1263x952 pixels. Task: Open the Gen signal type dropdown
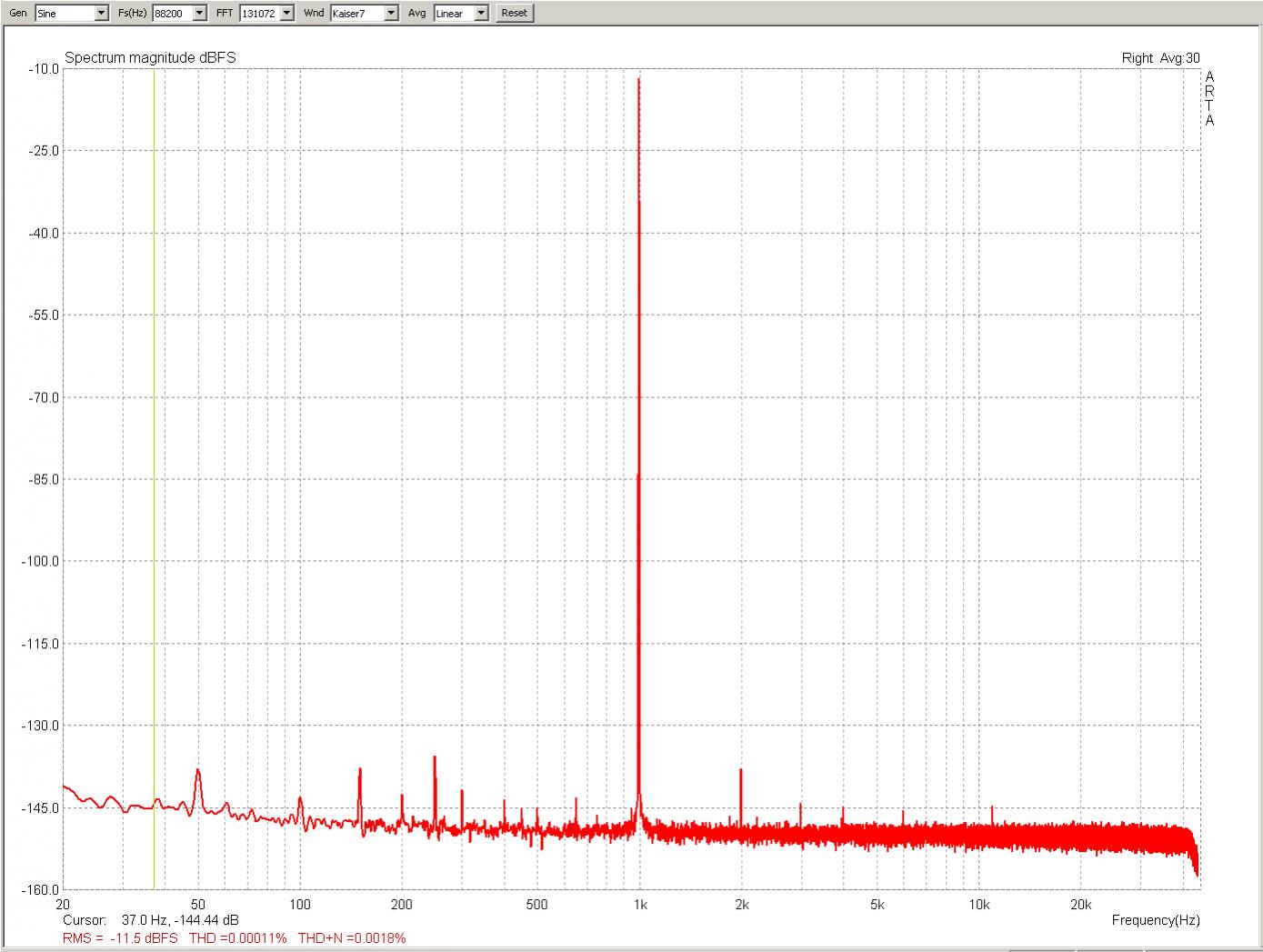tap(72, 13)
